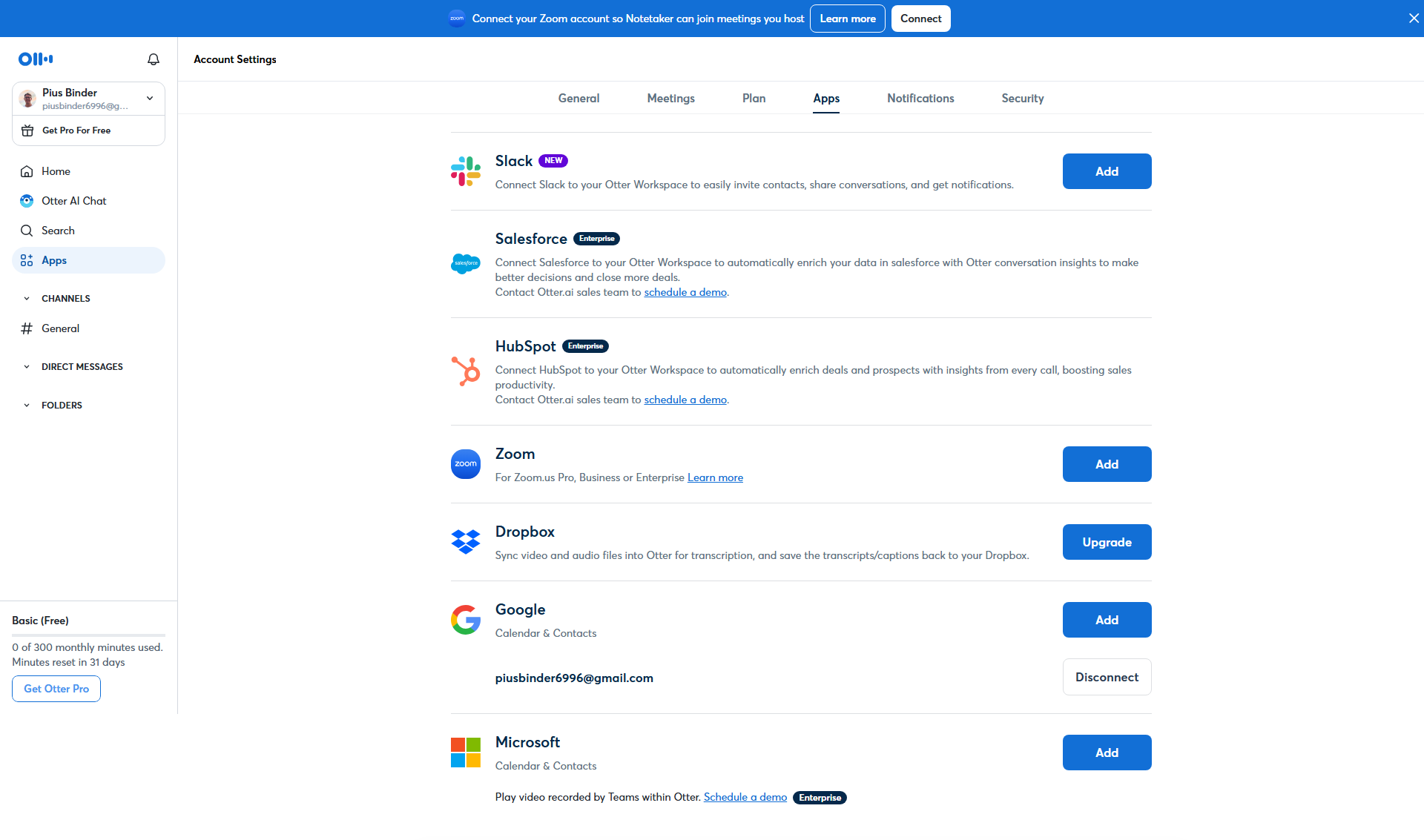Expand the Pius Binder account dropdown
Screen dimensions: 1424x840
[150, 99]
